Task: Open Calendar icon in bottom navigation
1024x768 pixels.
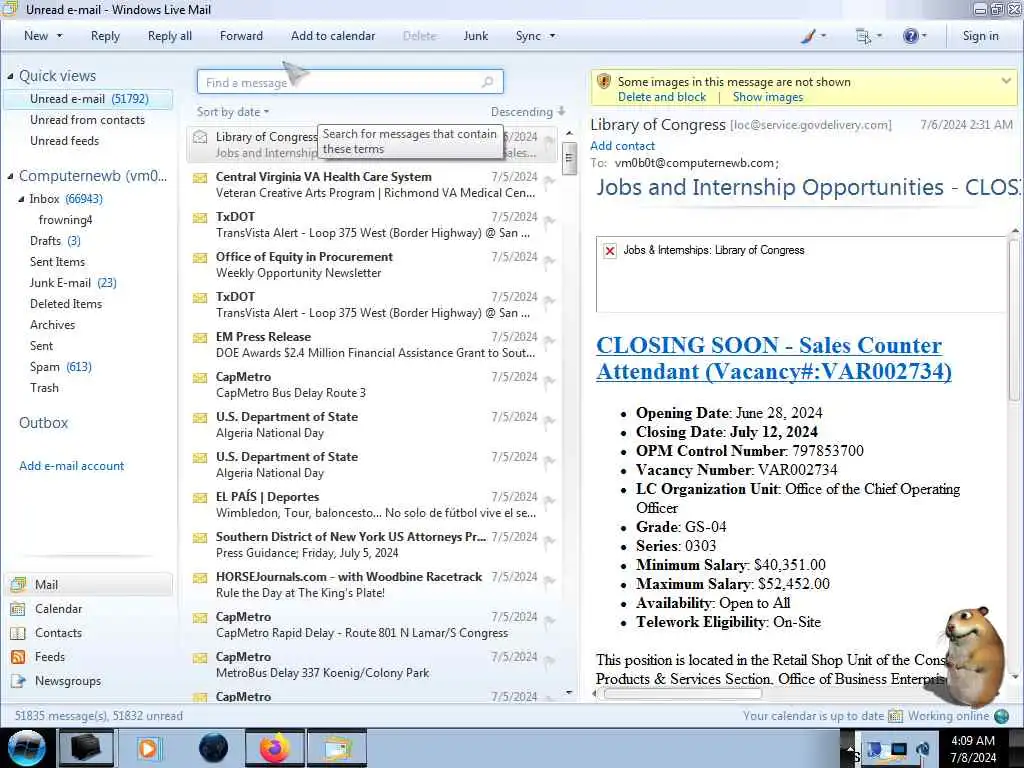Action: pos(18,609)
